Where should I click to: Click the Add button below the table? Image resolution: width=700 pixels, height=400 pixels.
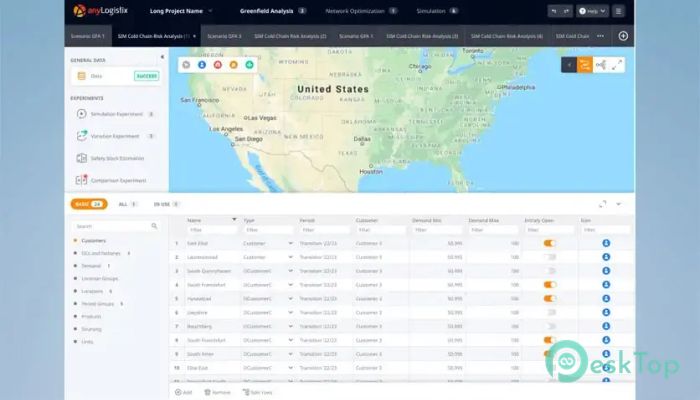[183, 392]
